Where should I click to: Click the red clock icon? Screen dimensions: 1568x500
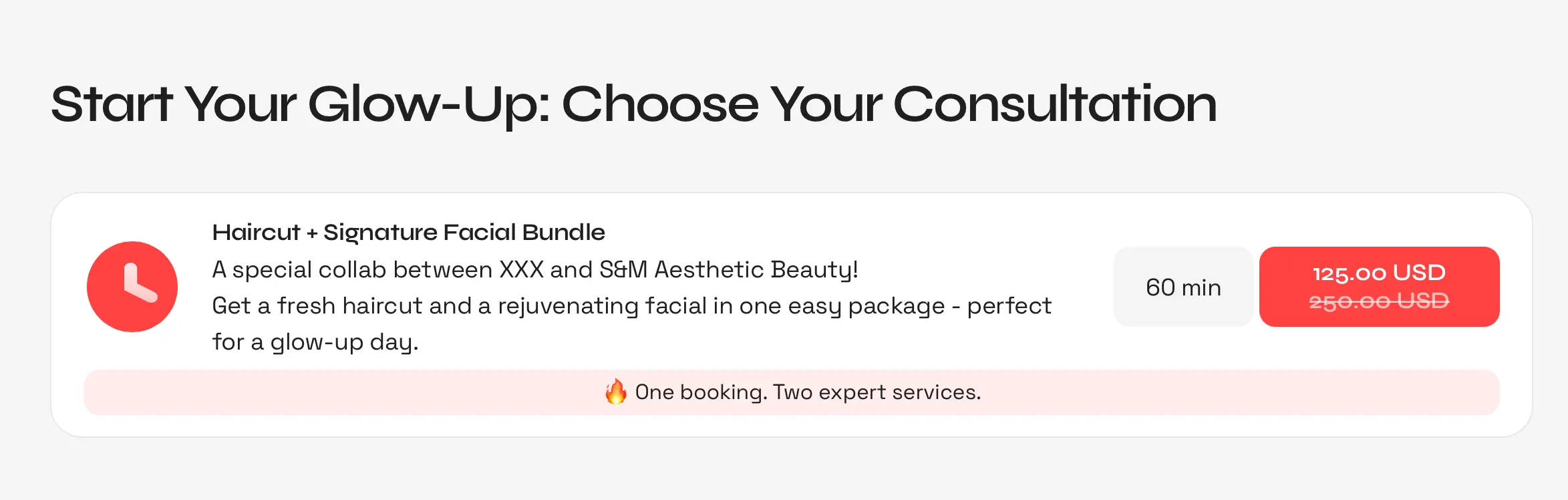132,287
